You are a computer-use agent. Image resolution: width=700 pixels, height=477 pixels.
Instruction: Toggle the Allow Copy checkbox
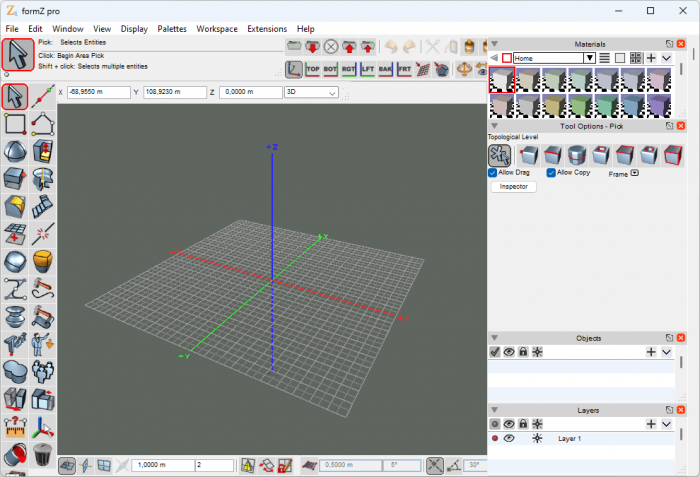pos(552,173)
